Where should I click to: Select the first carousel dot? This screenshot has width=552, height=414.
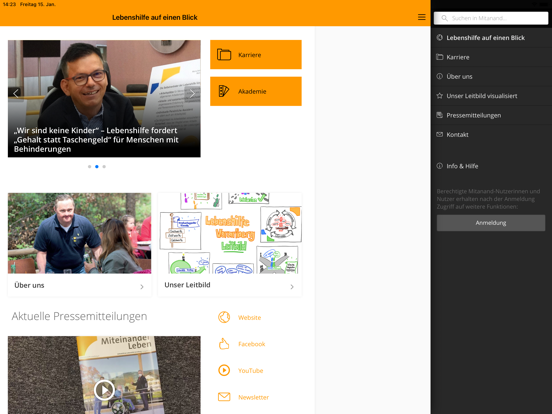(x=89, y=167)
